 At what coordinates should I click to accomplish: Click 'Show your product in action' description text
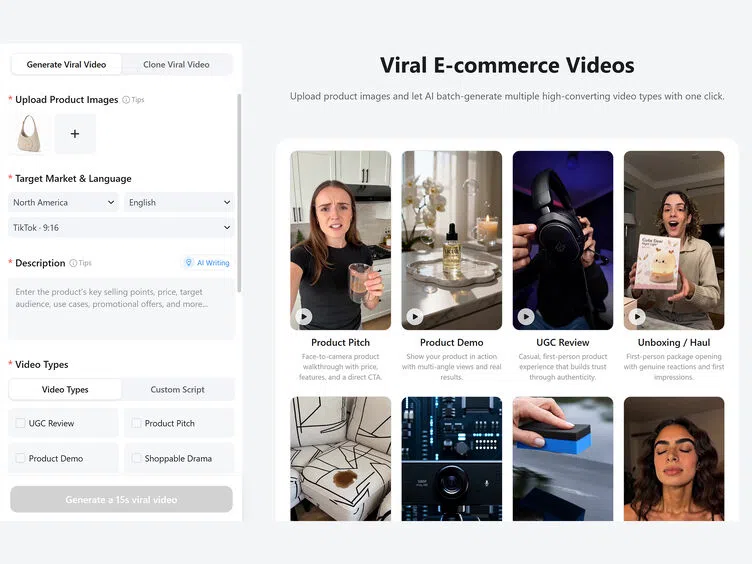point(452,367)
